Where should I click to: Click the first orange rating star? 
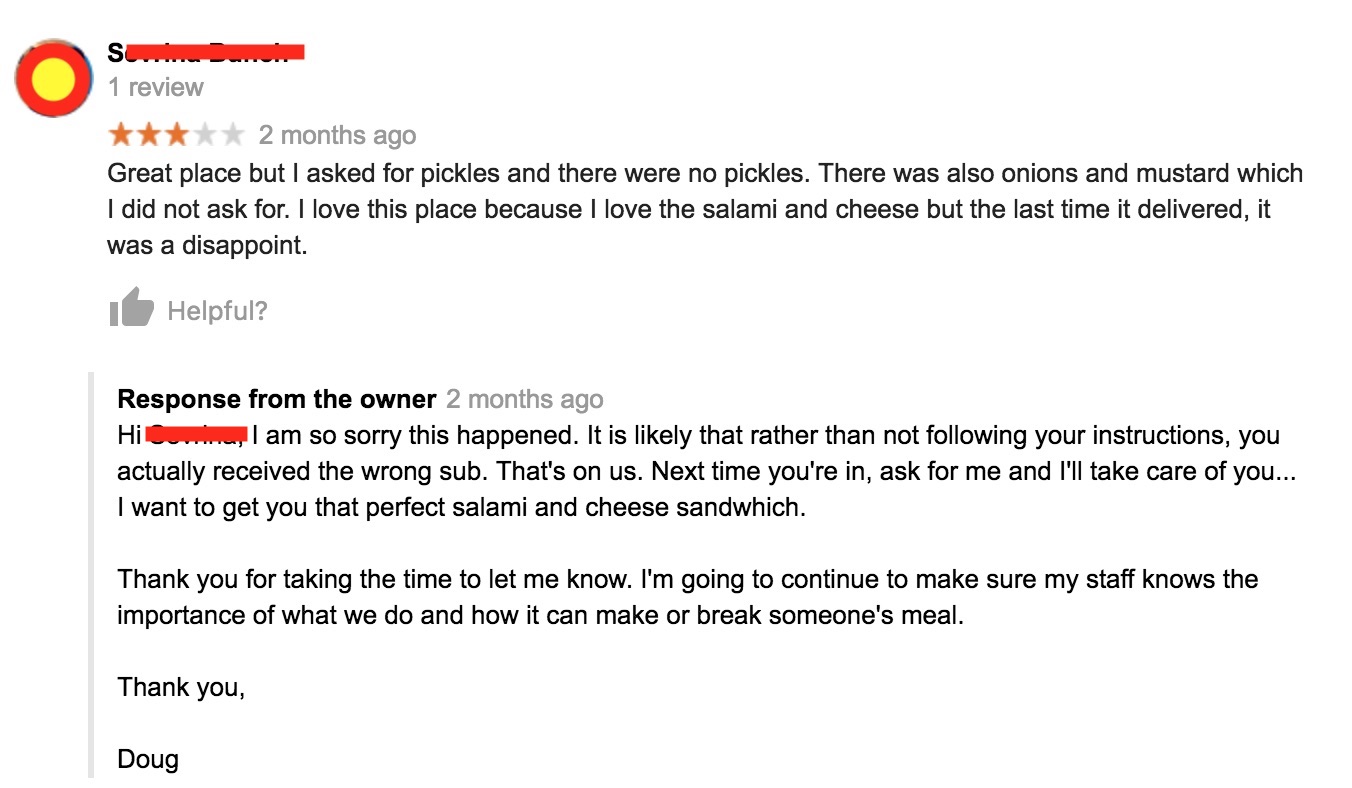pyautogui.click(x=120, y=134)
